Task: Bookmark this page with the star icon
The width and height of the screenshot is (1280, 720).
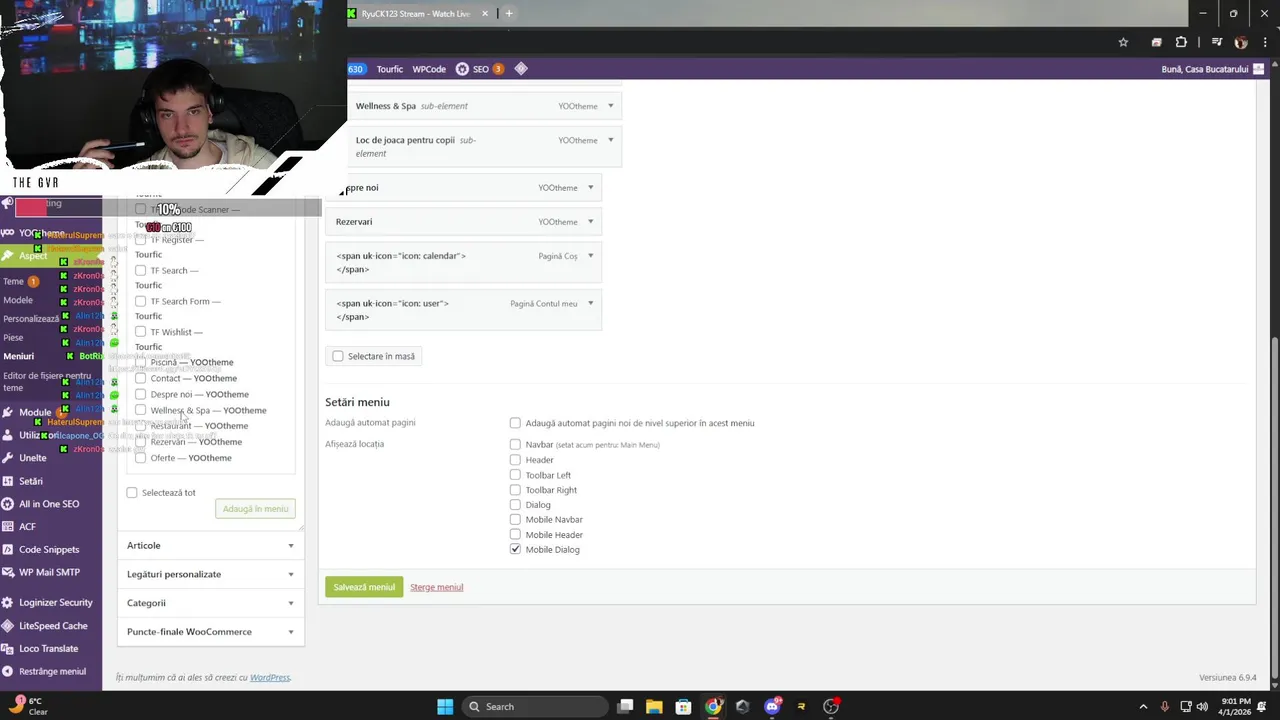Action: [1123, 43]
